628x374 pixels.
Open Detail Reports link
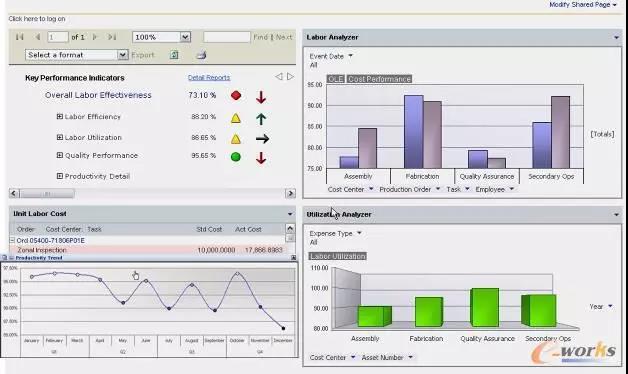[209, 78]
